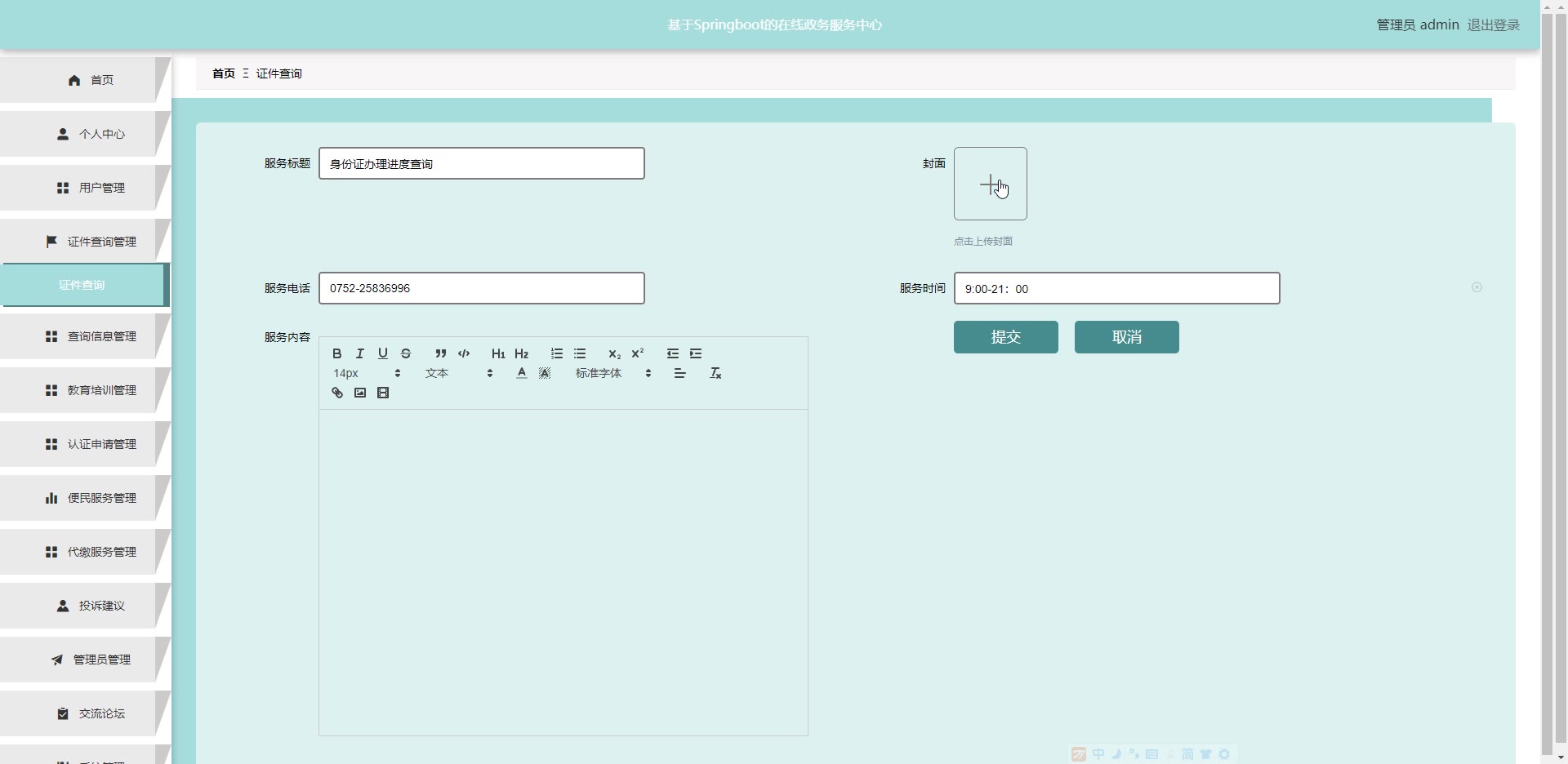The image size is (1568, 764).
Task: Click the 退出登录 logout link
Action: point(1494,25)
